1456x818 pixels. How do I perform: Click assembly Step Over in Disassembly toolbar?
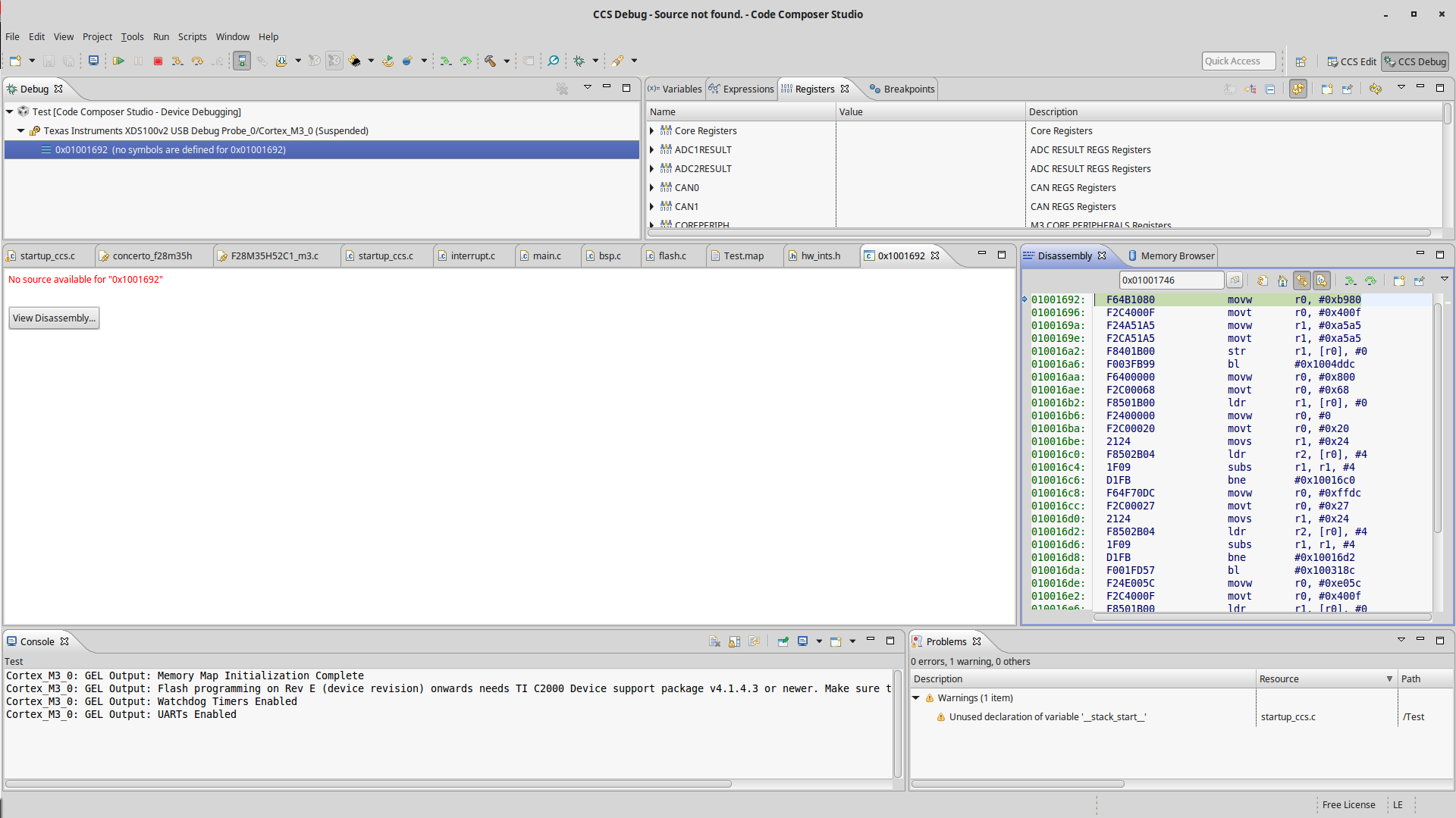(x=1370, y=281)
